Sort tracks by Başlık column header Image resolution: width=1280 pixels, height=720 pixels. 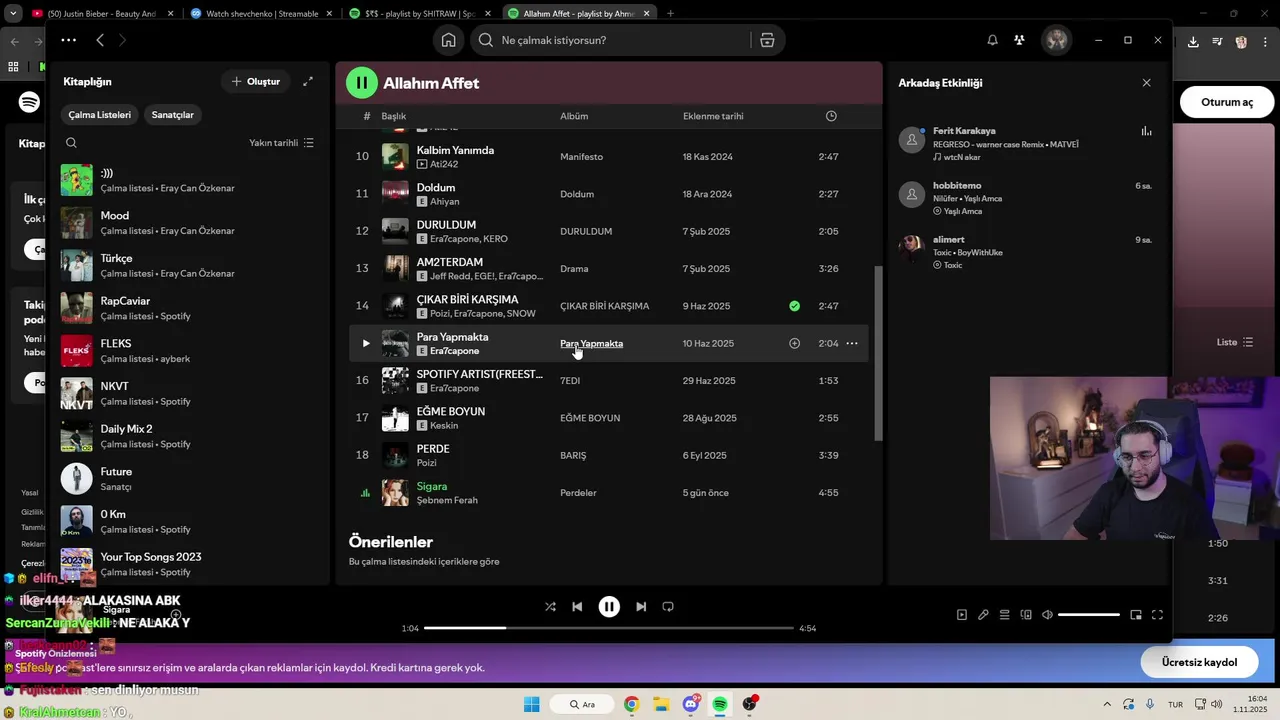coord(393,116)
